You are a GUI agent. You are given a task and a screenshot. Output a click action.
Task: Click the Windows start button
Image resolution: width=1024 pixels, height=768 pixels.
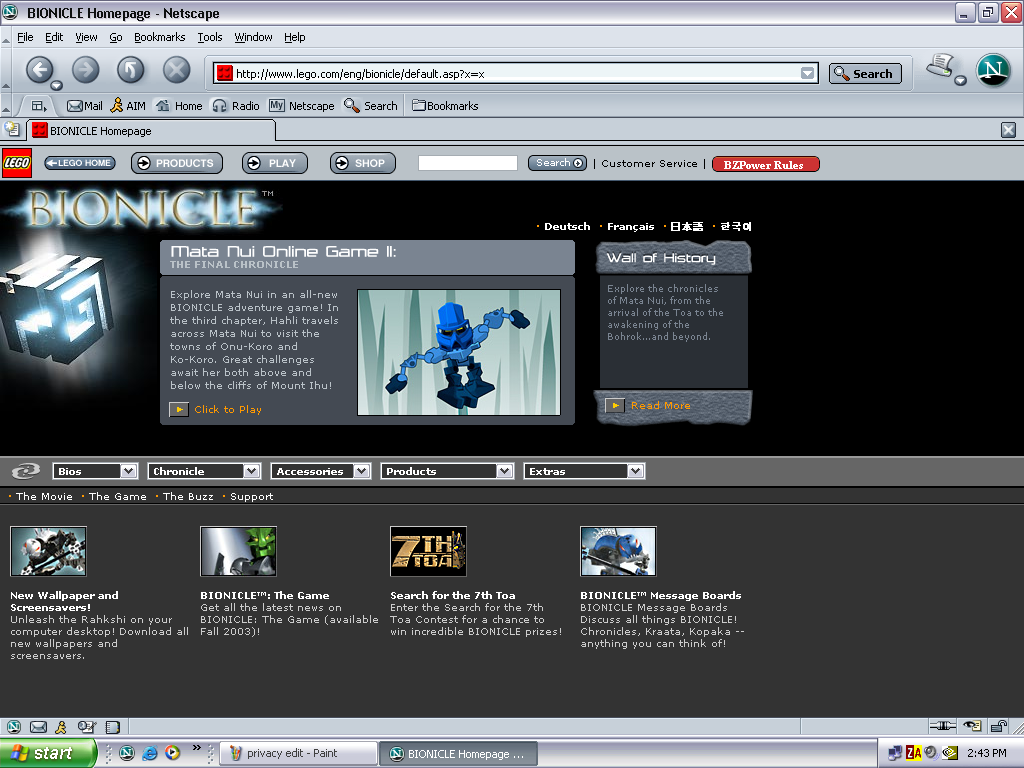(48, 753)
